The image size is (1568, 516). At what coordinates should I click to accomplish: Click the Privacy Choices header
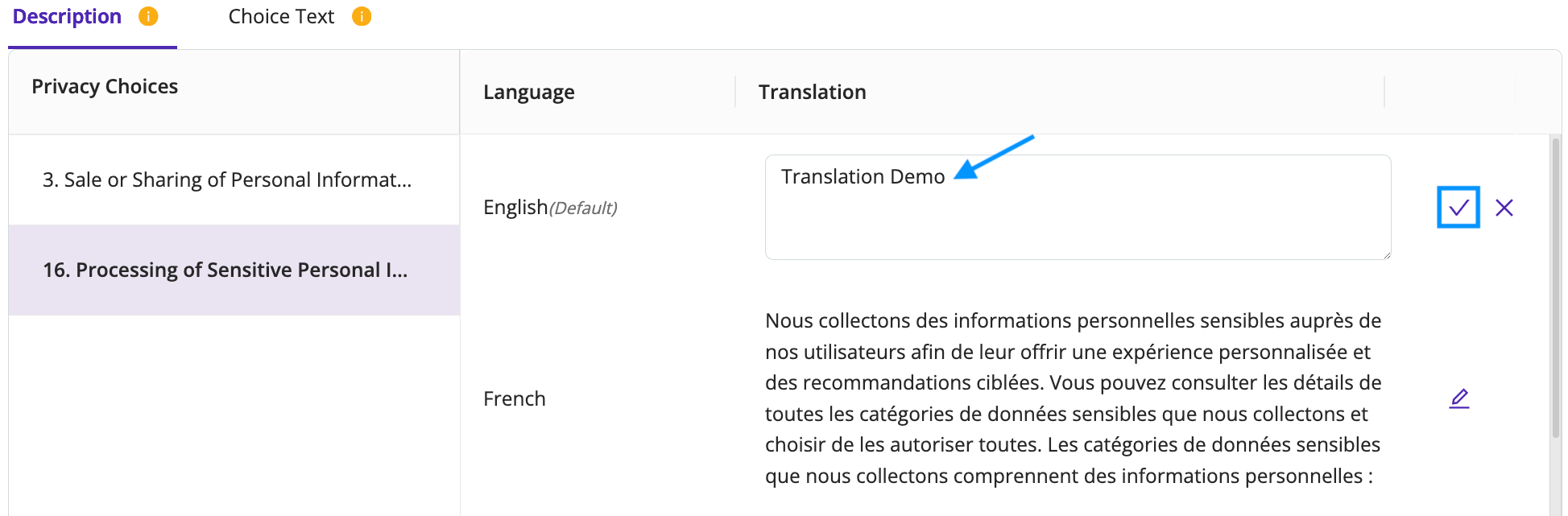[105, 87]
